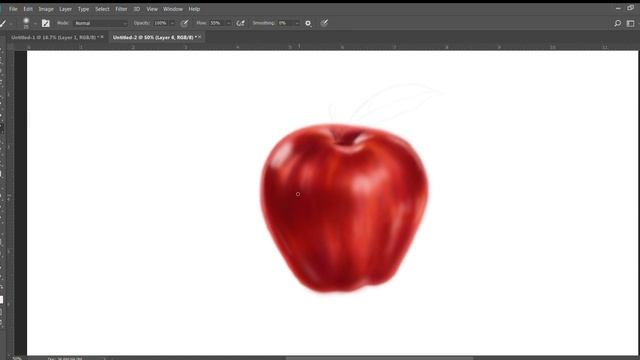Open the workspace switcher icon

point(631,23)
